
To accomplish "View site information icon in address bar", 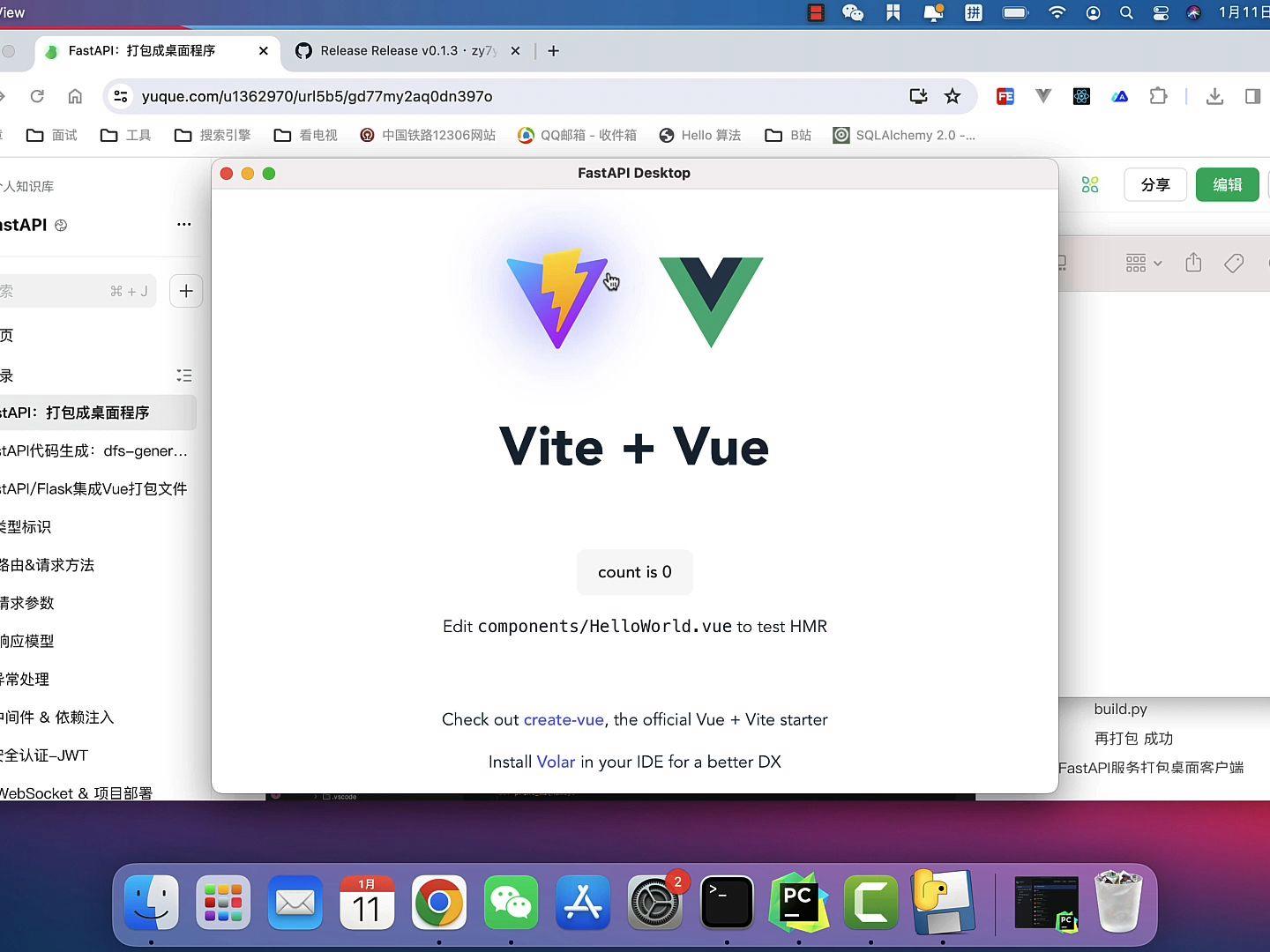I will (x=122, y=96).
